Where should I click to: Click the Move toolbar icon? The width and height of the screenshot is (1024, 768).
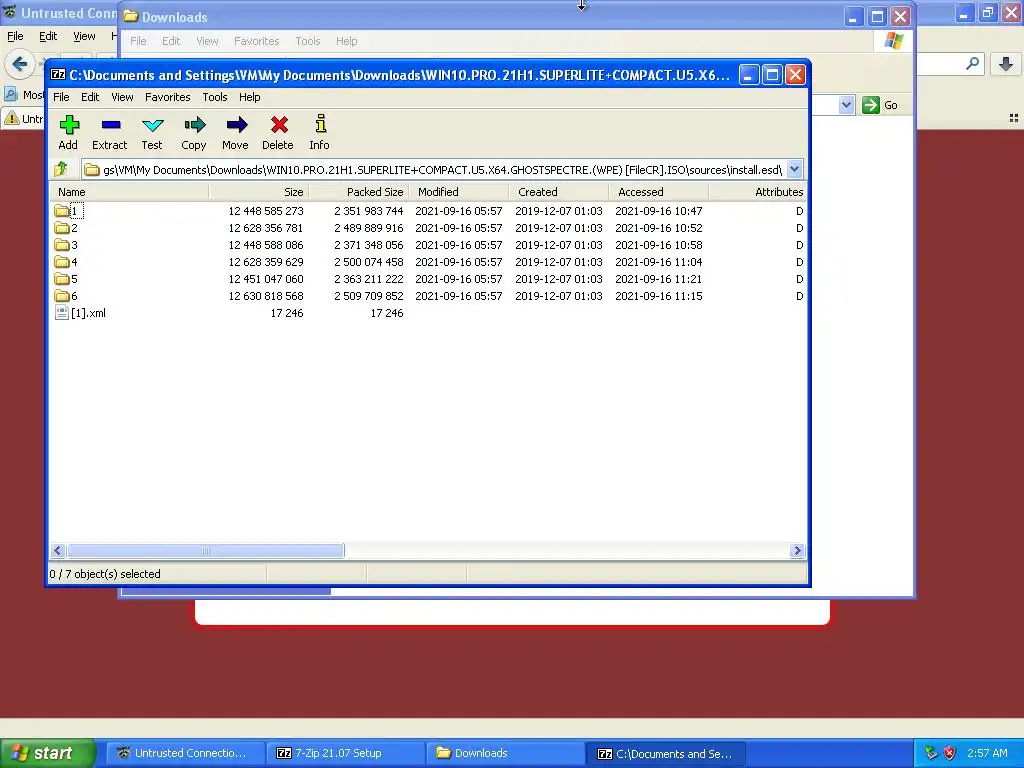point(236,125)
